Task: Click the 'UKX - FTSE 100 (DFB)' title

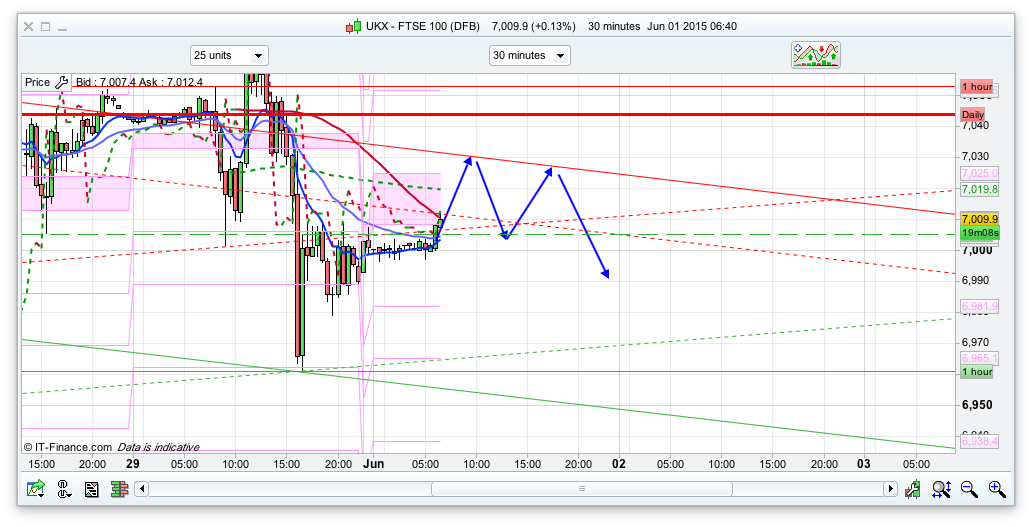Action: click(x=425, y=26)
